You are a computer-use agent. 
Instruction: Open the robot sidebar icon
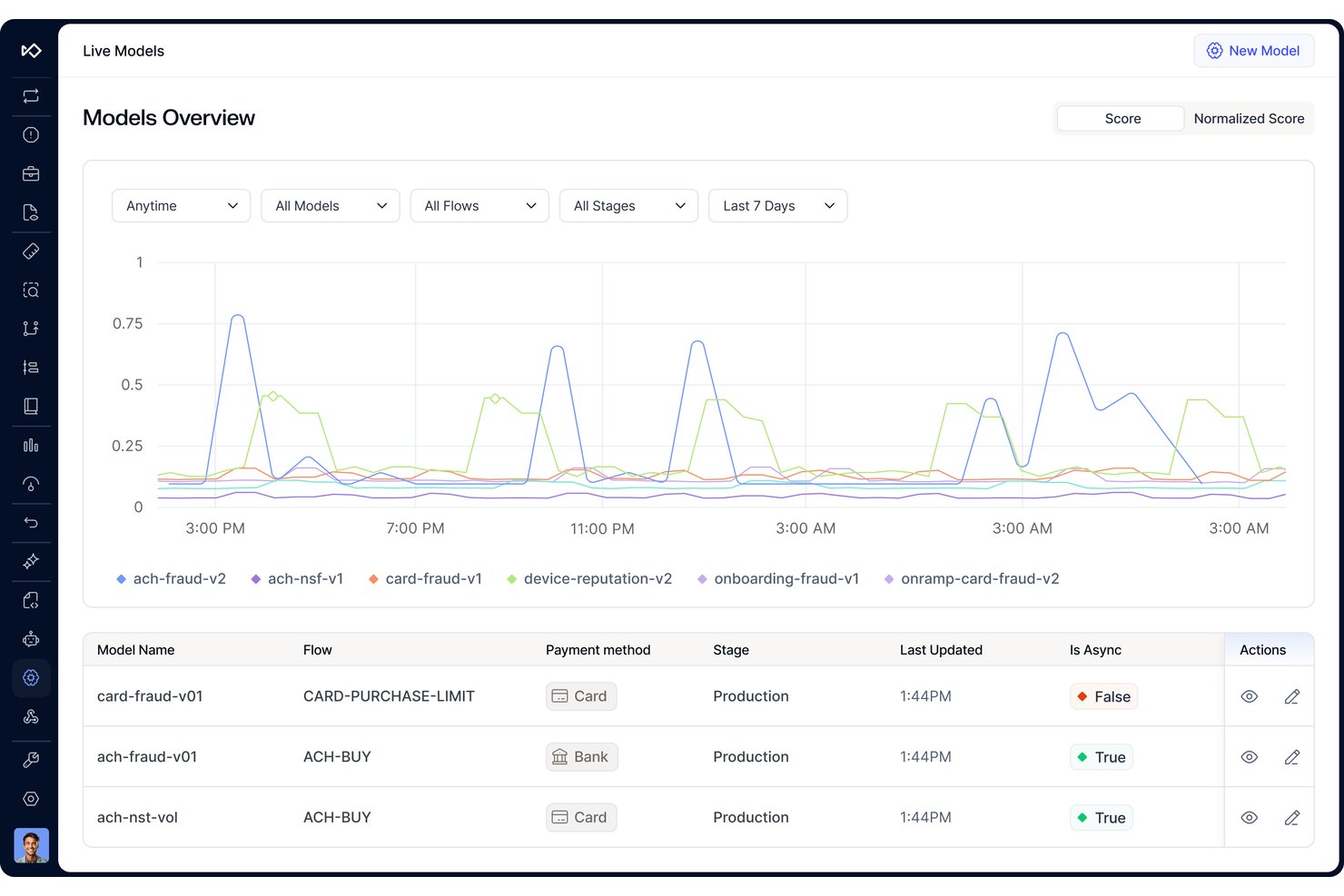click(x=31, y=639)
